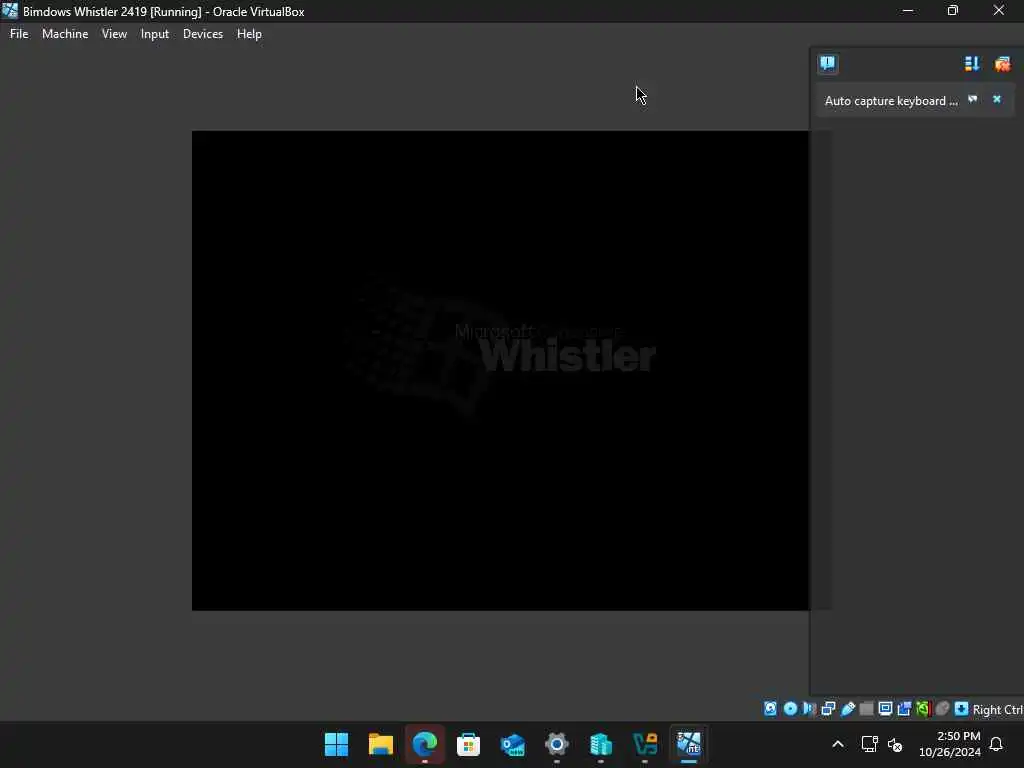Click the recording status icon
Image resolution: width=1024 pixels, height=768 pixels.
click(x=904, y=709)
